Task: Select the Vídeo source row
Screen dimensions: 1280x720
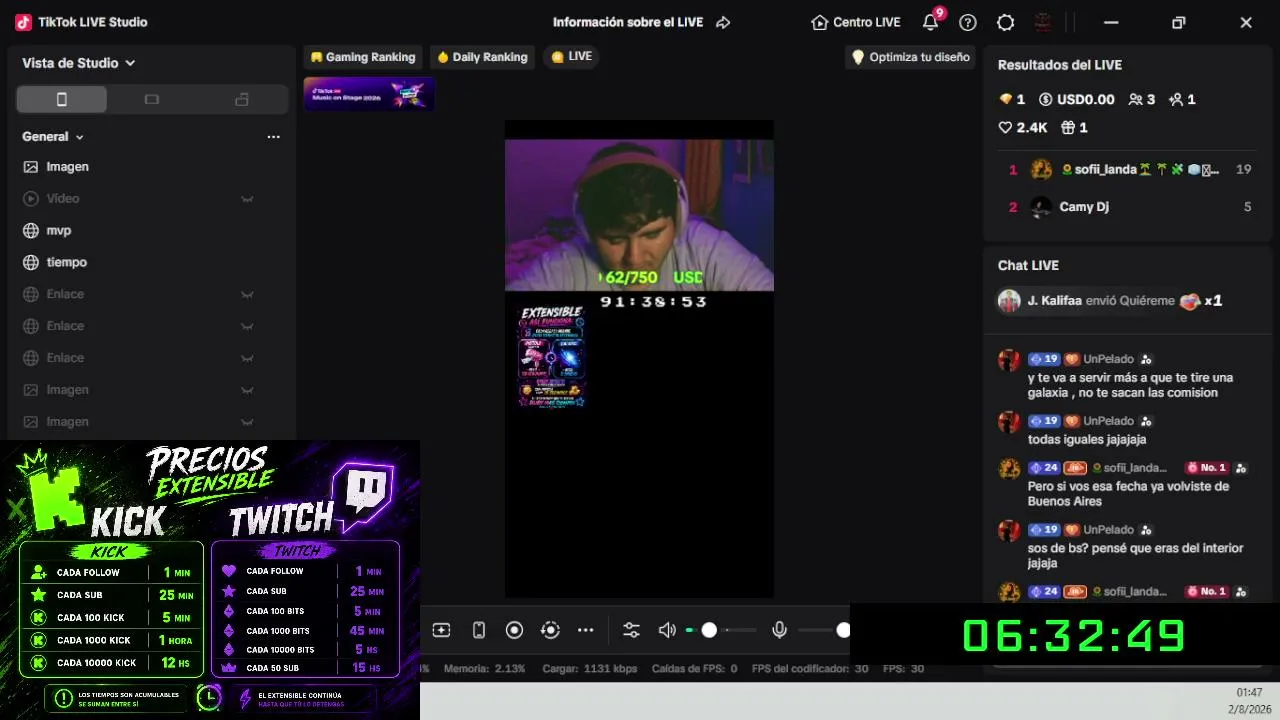Action: pos(150,199)
